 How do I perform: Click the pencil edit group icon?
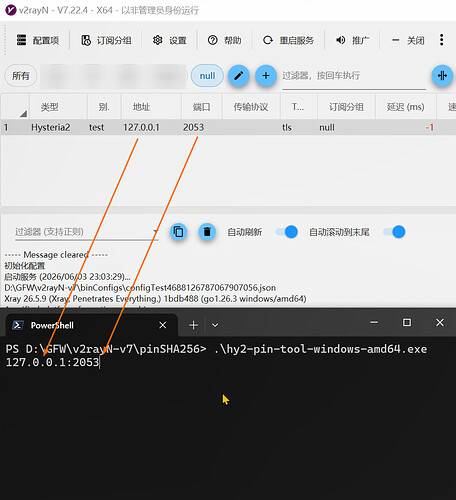(239, 76)
